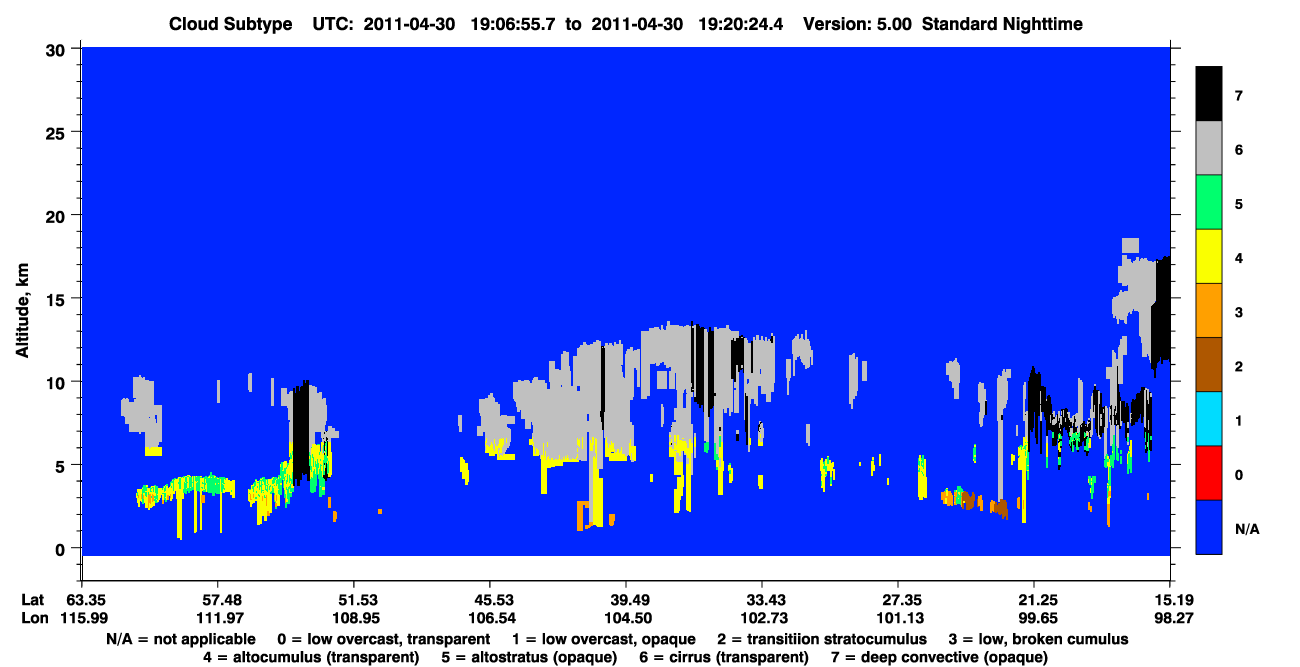Click latitude value 21.25
Viewport: 1300px width, 667px height.
coord(1034,600)
